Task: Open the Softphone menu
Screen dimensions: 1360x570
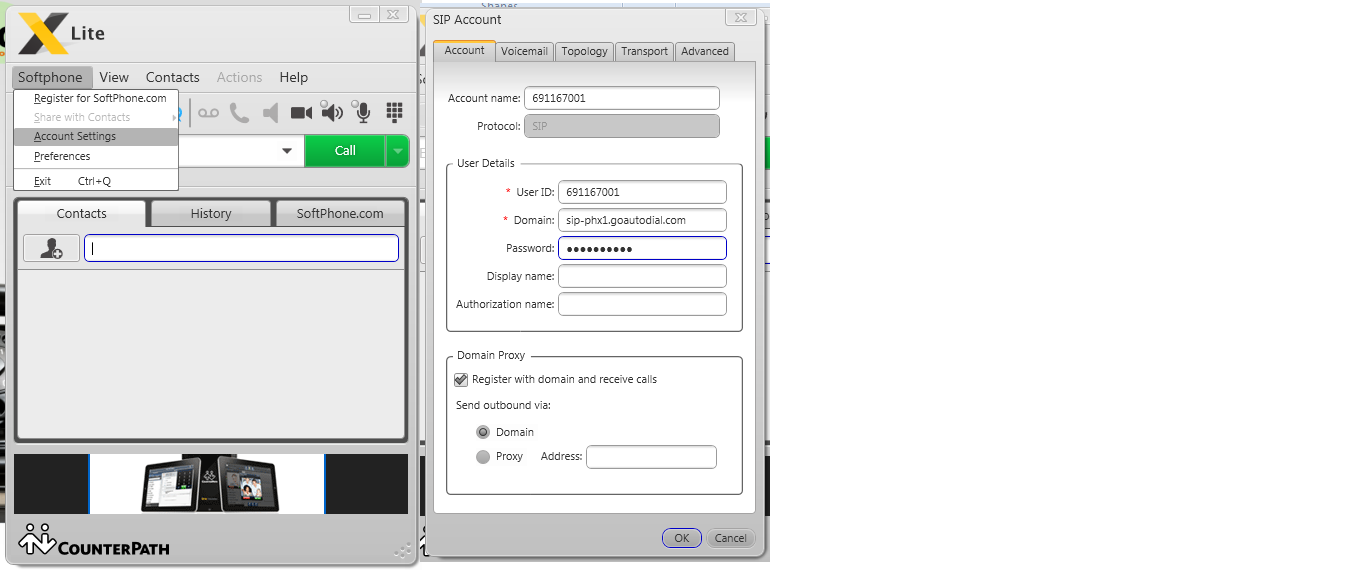Action: (50, 77)
